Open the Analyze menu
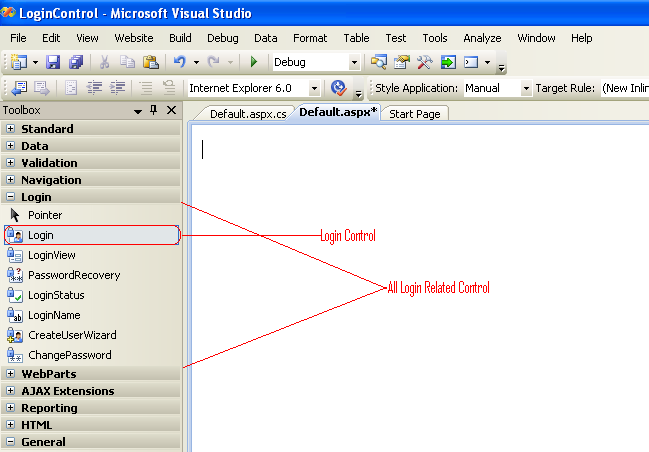649x452 pixels. (x=482, y=38)
